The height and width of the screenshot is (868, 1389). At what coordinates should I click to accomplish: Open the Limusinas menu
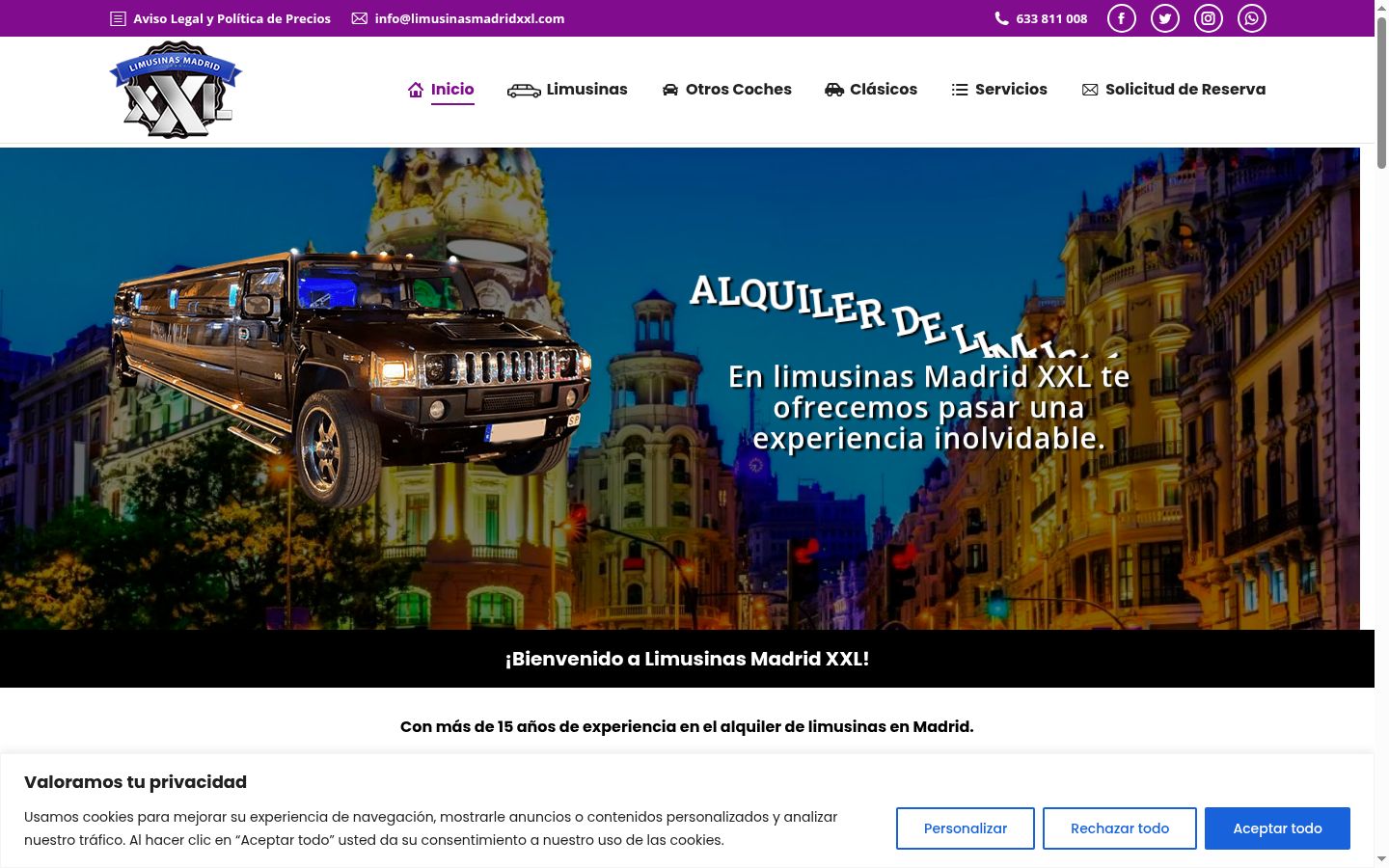click(x=586, y=89)
